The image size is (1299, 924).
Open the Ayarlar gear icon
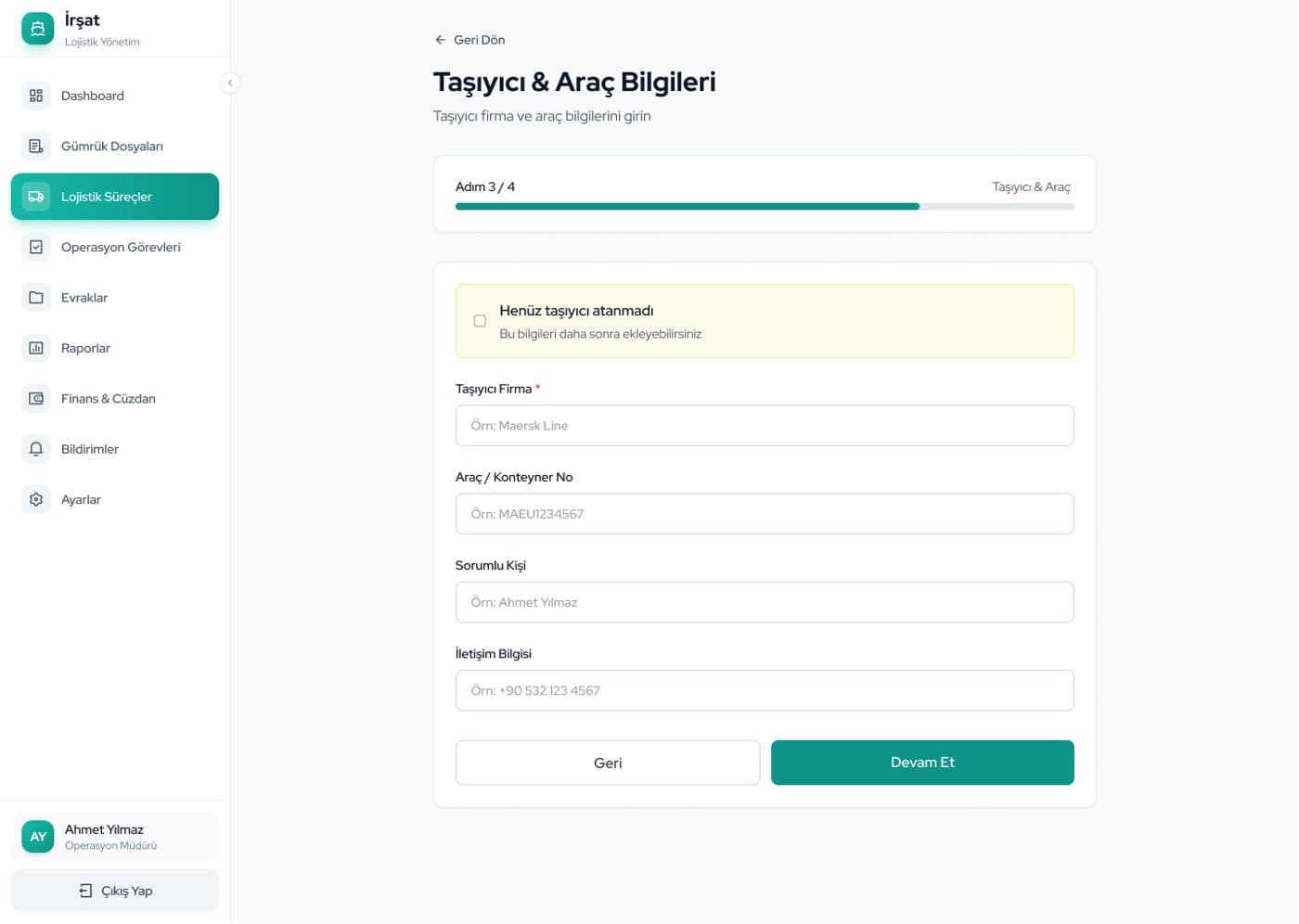pyautogui.click(x=36, y=499)
